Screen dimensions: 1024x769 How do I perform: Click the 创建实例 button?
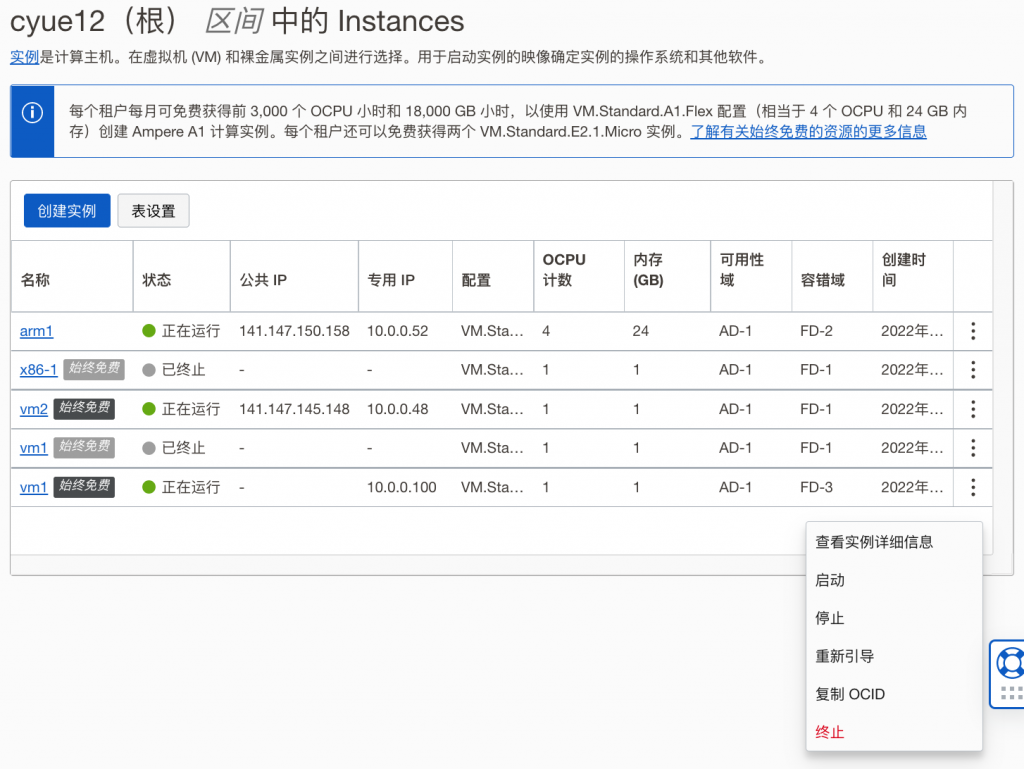(x=67, y=211)
